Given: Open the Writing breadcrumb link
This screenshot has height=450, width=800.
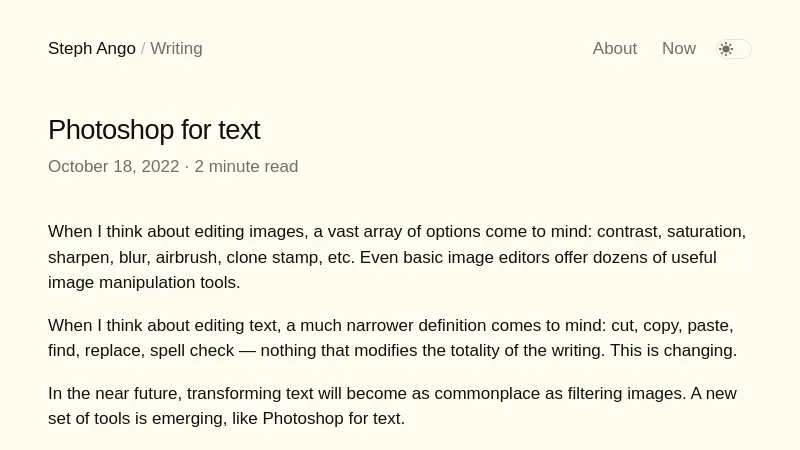Looking at the screenshot, I should (x=176, y=48).
